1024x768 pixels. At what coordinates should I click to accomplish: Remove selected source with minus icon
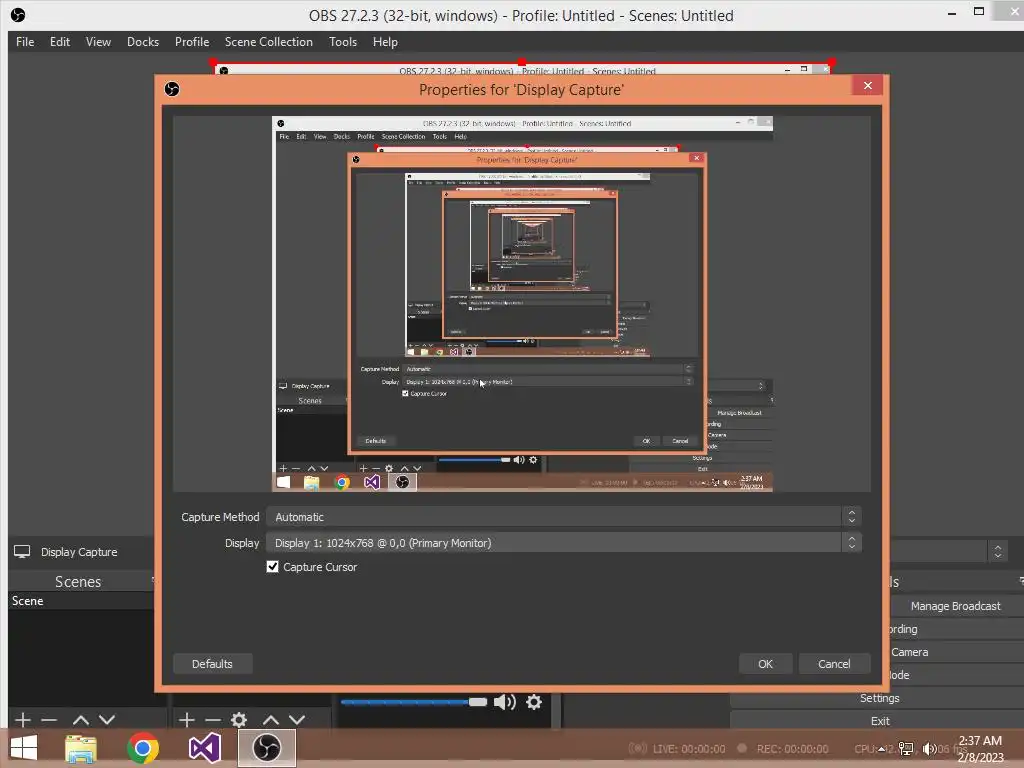coord(213,720)
